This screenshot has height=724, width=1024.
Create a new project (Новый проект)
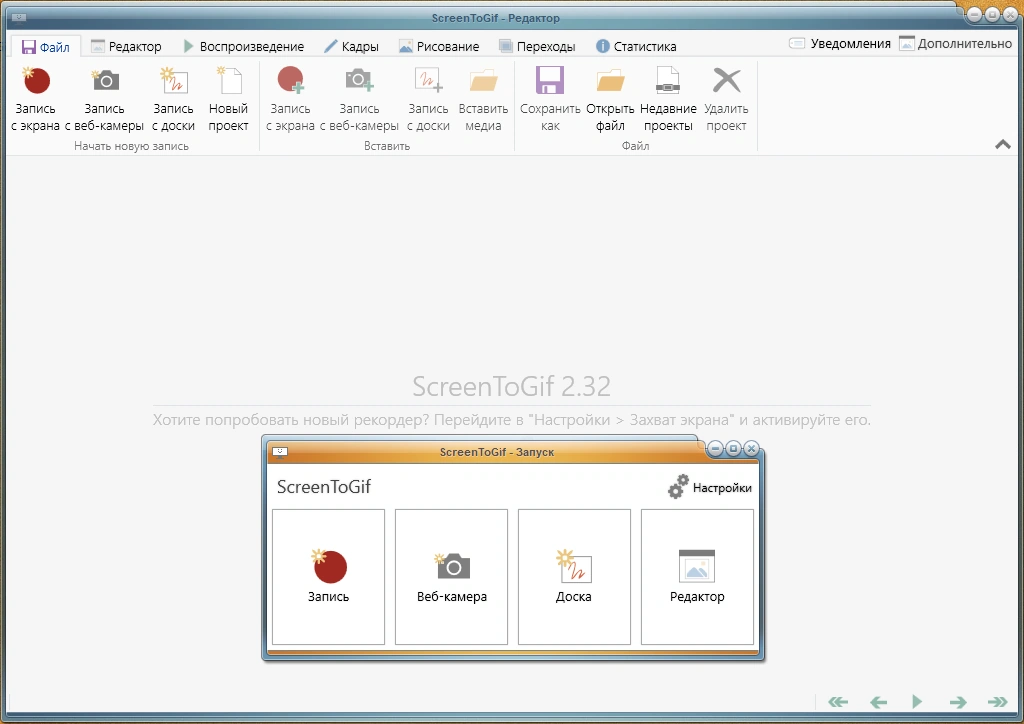coord(229,99)
